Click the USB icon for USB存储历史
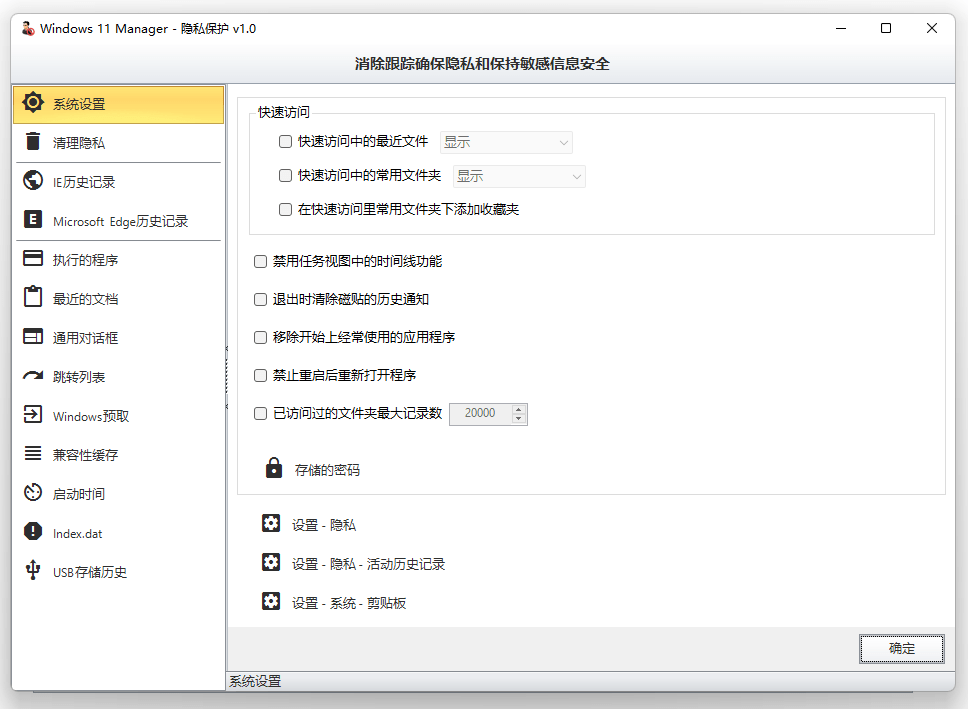 35,571
